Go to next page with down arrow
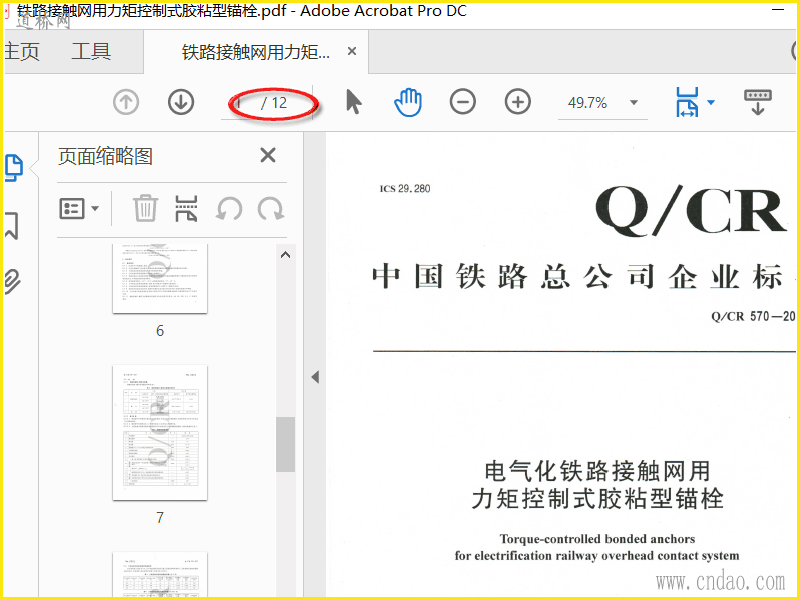This screenshot has height=600, width=800. point(181,102)
